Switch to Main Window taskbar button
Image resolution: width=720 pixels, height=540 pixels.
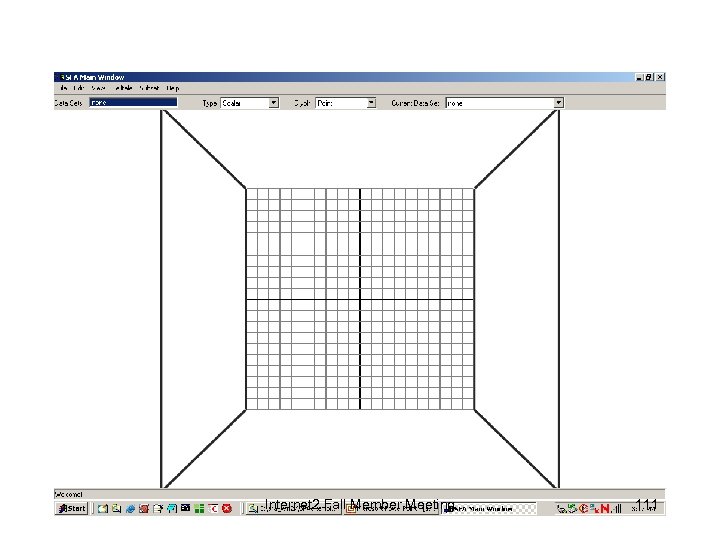[489, 509]
